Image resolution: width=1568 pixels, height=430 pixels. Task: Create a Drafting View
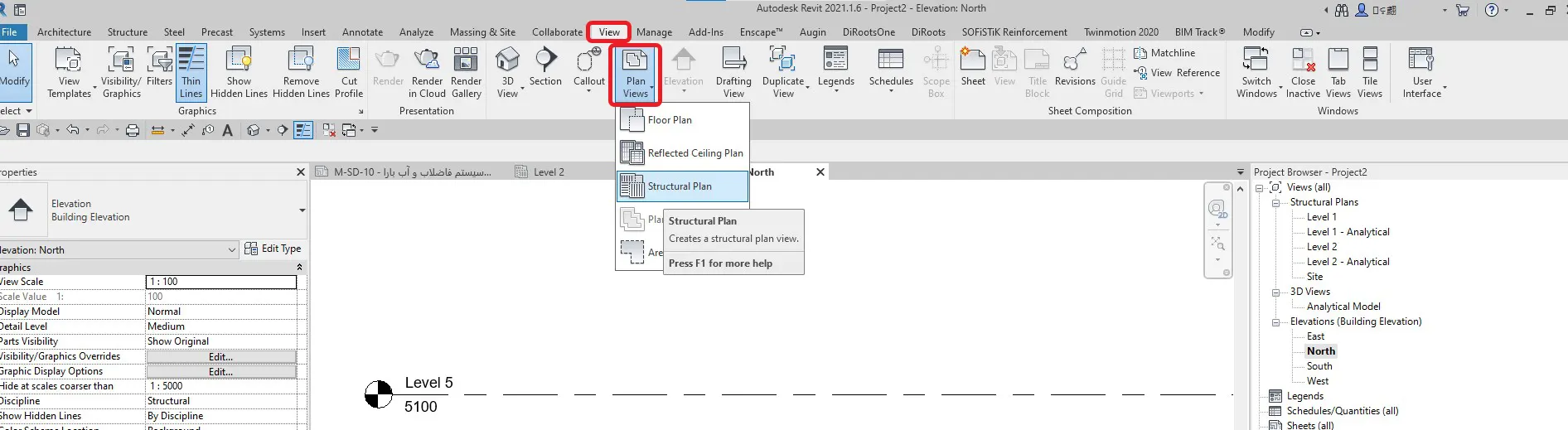pyautogui.click(x=733, y=72)
